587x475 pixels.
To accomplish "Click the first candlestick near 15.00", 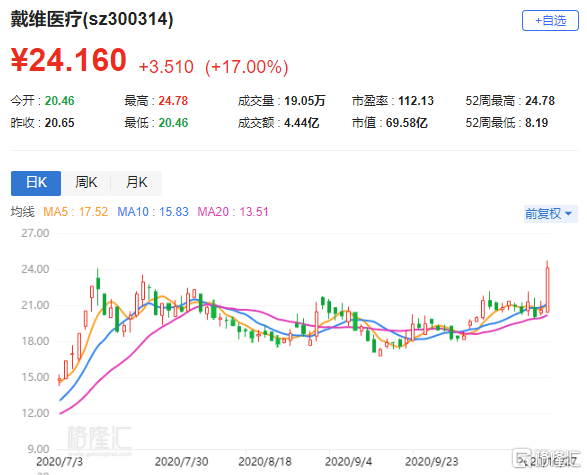I will pyautogui.click(x=59, y=380).
